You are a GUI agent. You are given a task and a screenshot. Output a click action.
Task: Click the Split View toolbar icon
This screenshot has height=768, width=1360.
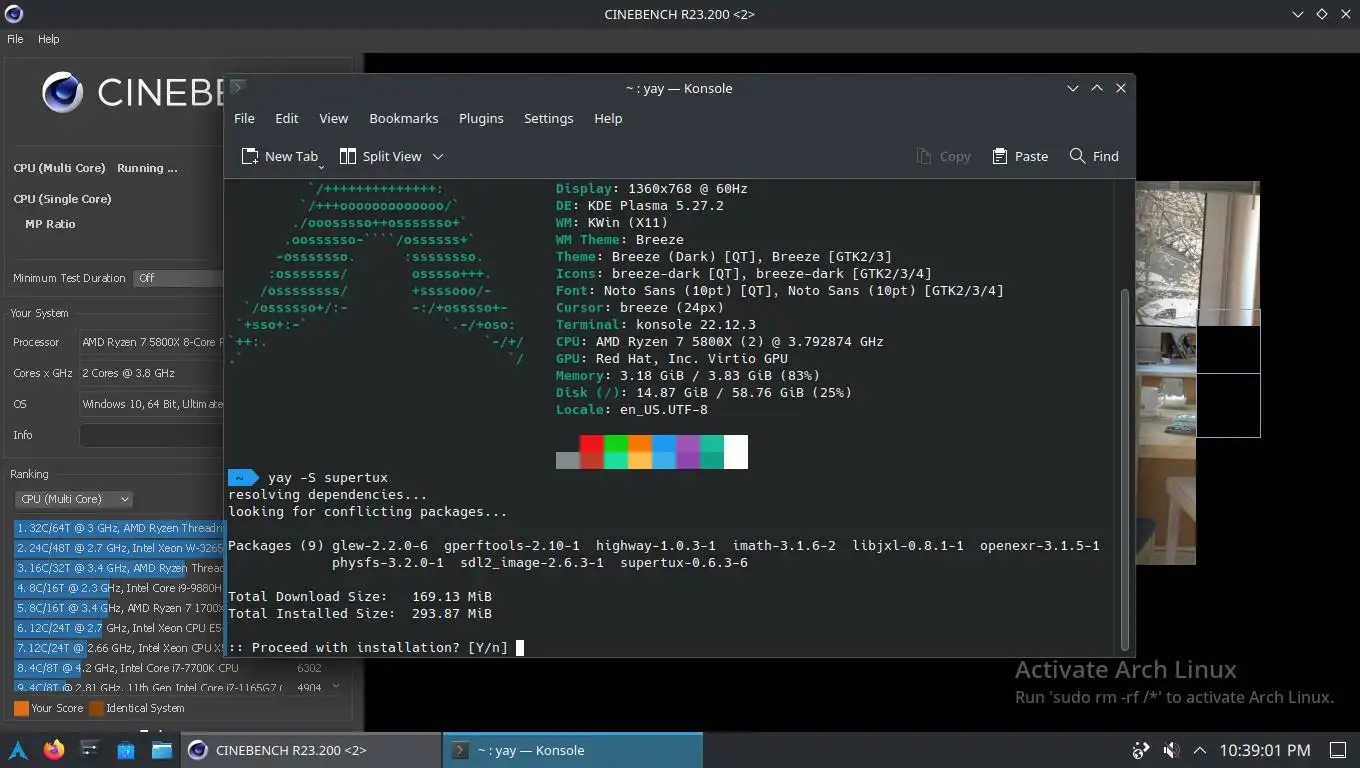[x=348, y=156]
